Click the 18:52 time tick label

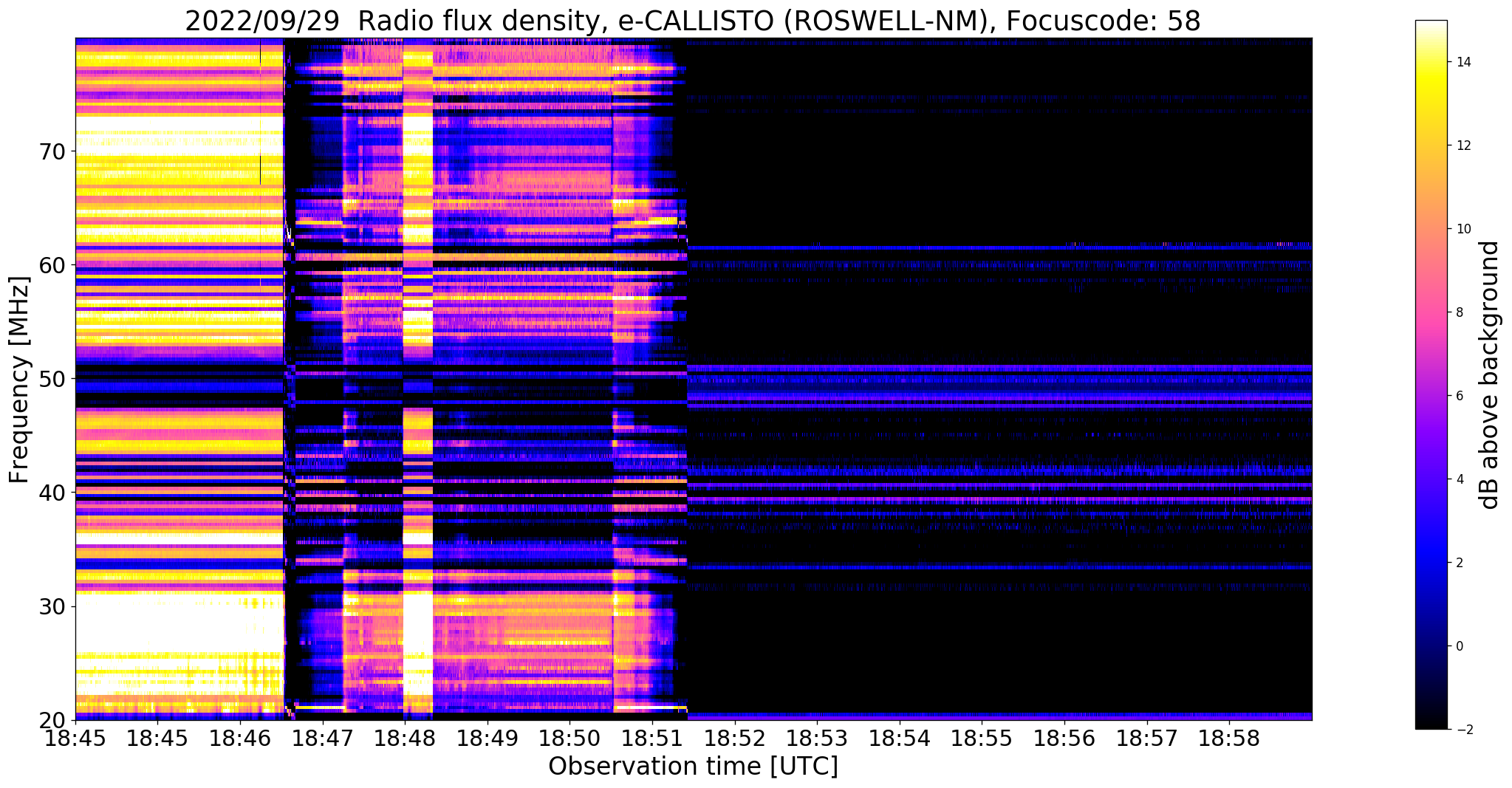point(735,739)
